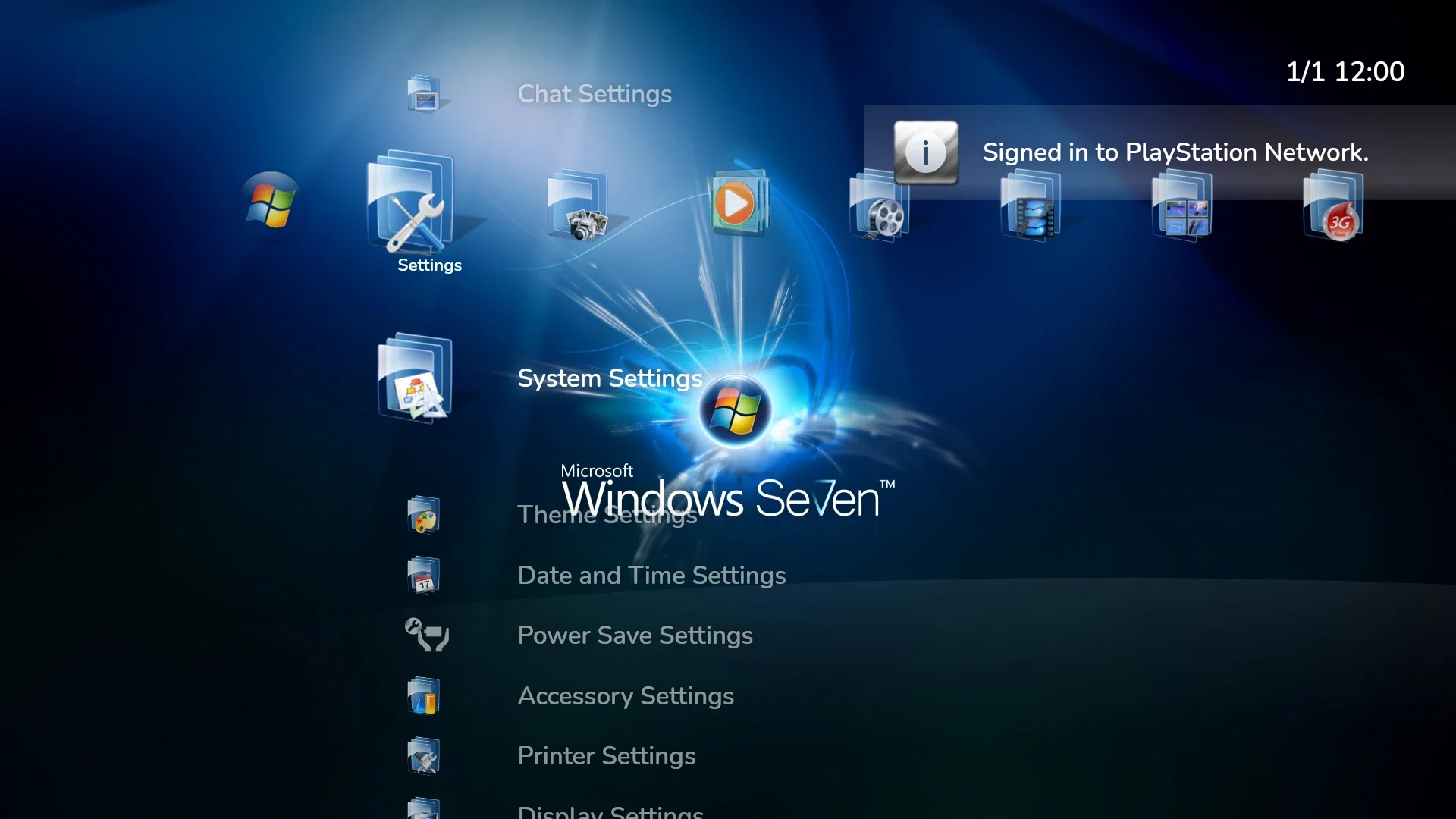Select Theme Settings menu entry
1456x819 pixels.
click(607, 515)
